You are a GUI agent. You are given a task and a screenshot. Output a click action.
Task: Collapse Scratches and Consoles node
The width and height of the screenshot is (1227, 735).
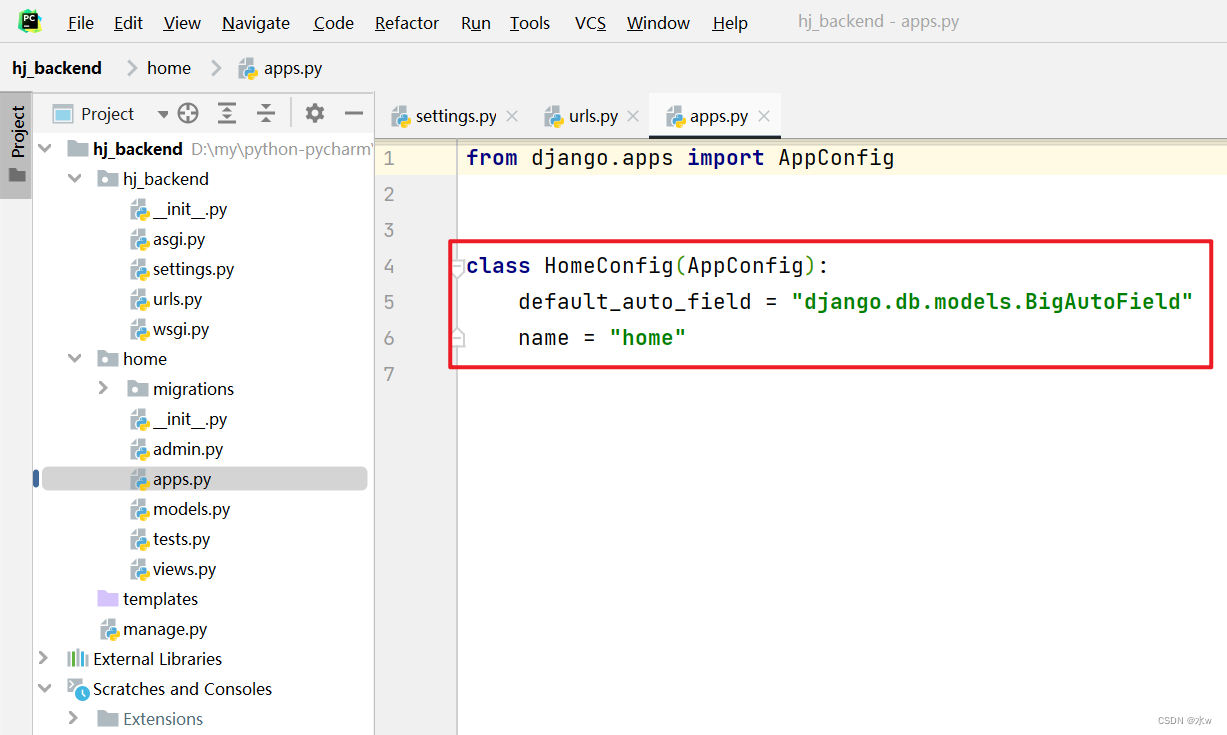click(44, 688)
